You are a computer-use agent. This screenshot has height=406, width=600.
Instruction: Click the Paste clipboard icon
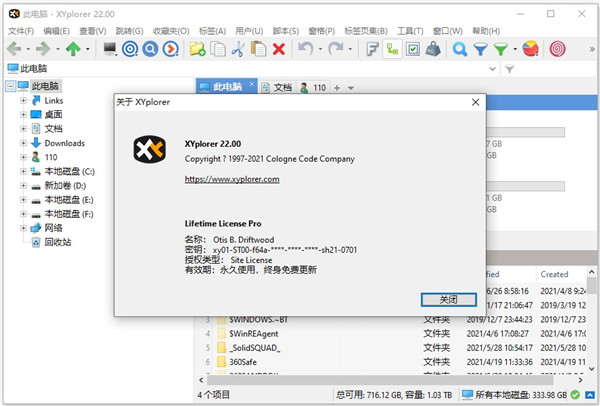tap(258, 49)
